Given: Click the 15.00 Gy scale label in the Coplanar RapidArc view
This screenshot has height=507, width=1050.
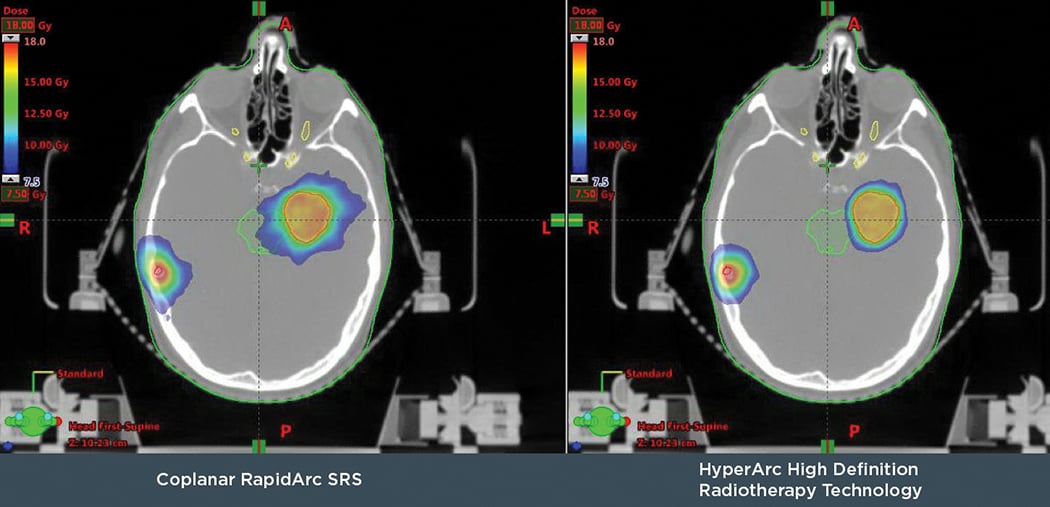Looking at the screenshot, I should (47, 82).
